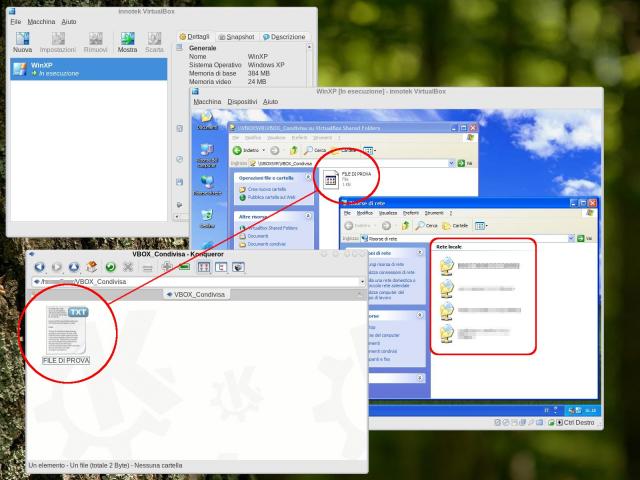Open Documenti icon on XP desktop
Image resolution: width=640 pixels, height=480 pixels.
pos(207,120)
